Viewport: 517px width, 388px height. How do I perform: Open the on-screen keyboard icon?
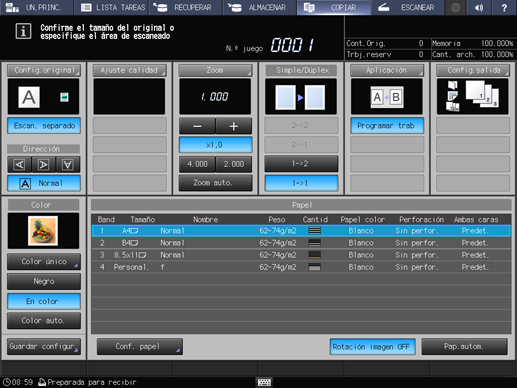(264, 382)
